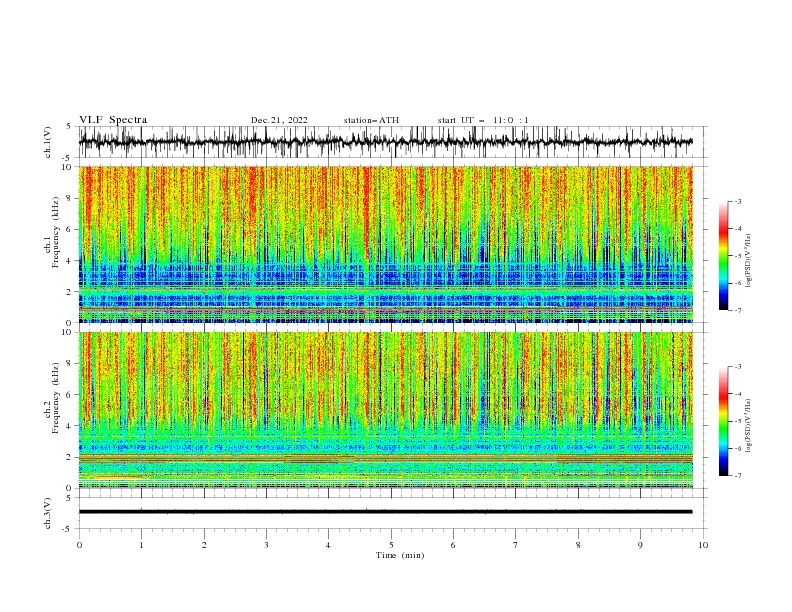The height and width of the screenshot is (612, 792).
Task: Click the ch.2 spectrogram panel
Action: [x=385, y=410]
